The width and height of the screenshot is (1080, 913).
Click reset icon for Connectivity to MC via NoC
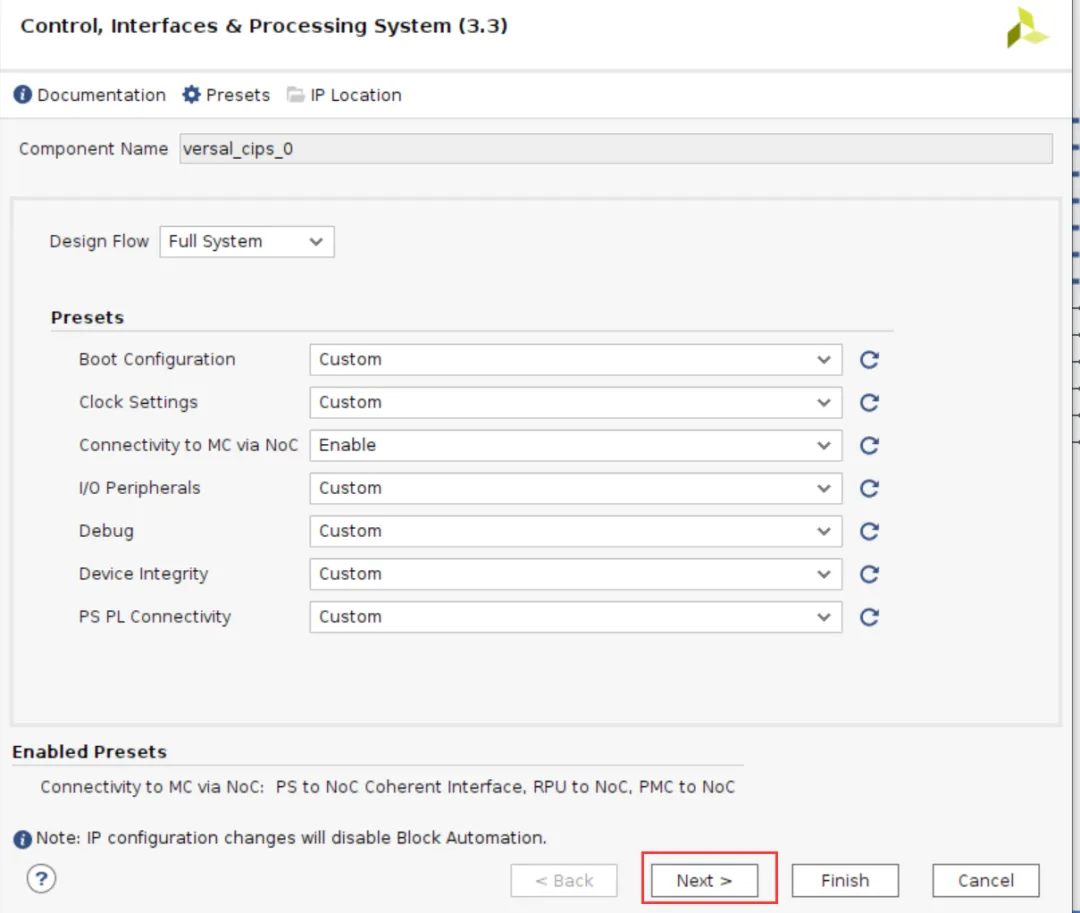coord(869,446)
